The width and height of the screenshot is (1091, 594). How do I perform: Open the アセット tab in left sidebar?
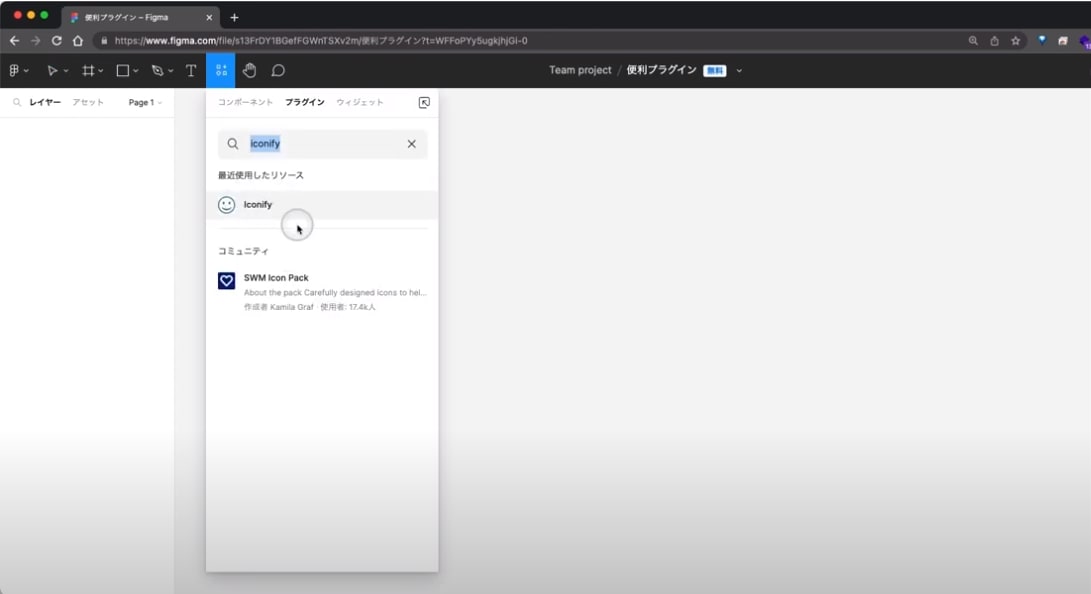coord(88,102)
